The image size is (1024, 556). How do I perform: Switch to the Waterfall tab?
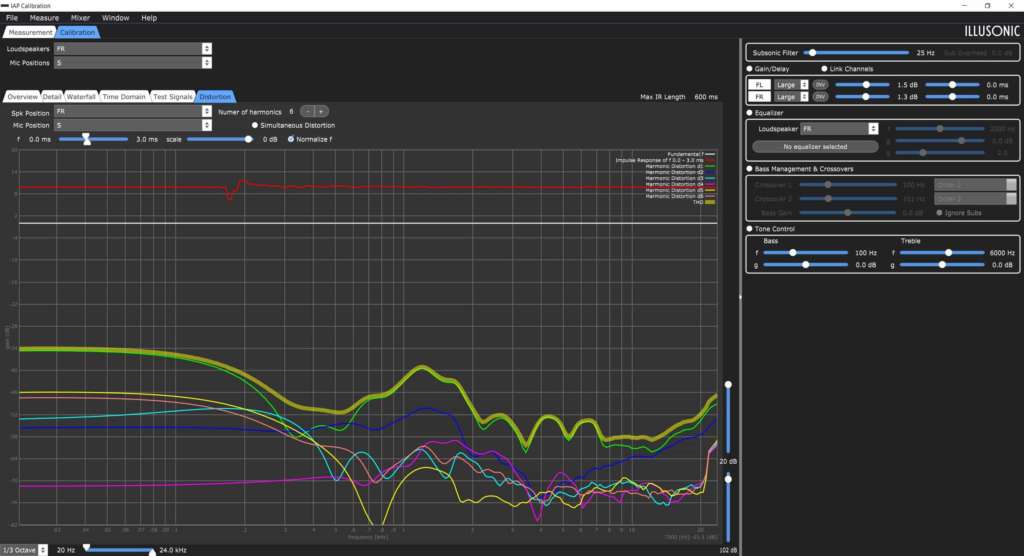tap(81, 97)
